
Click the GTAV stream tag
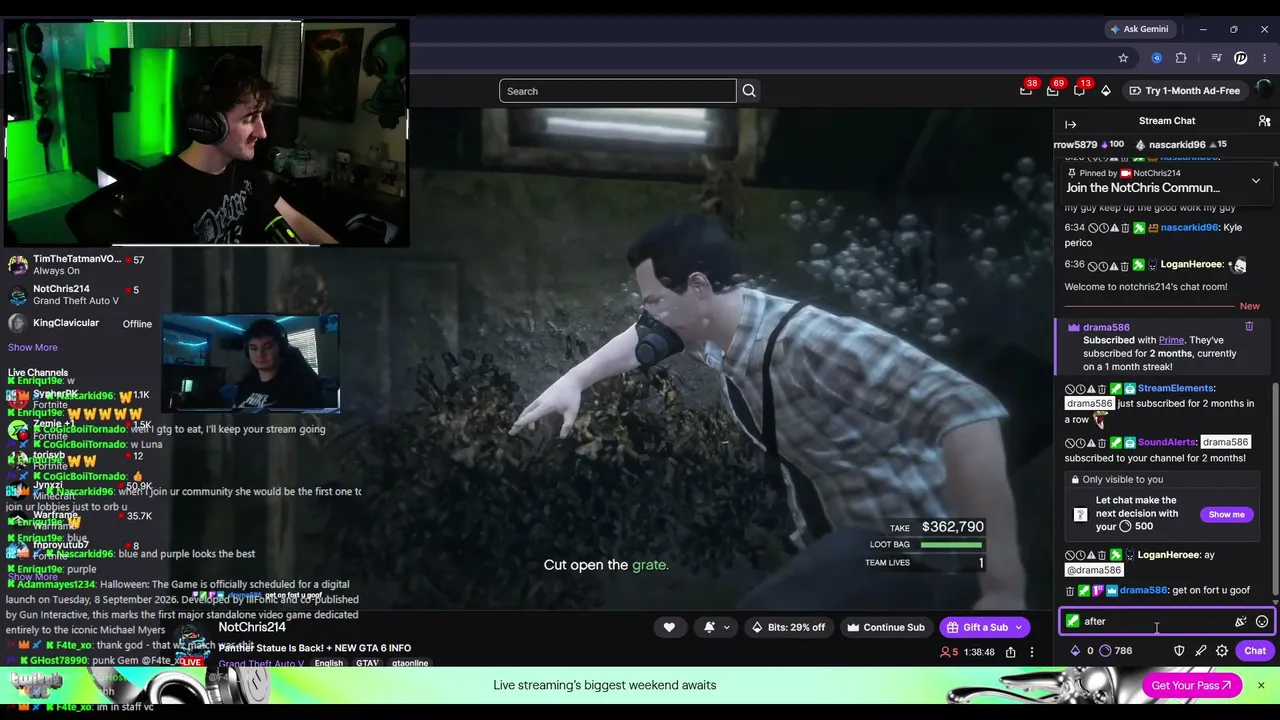[x=367, y=663]
